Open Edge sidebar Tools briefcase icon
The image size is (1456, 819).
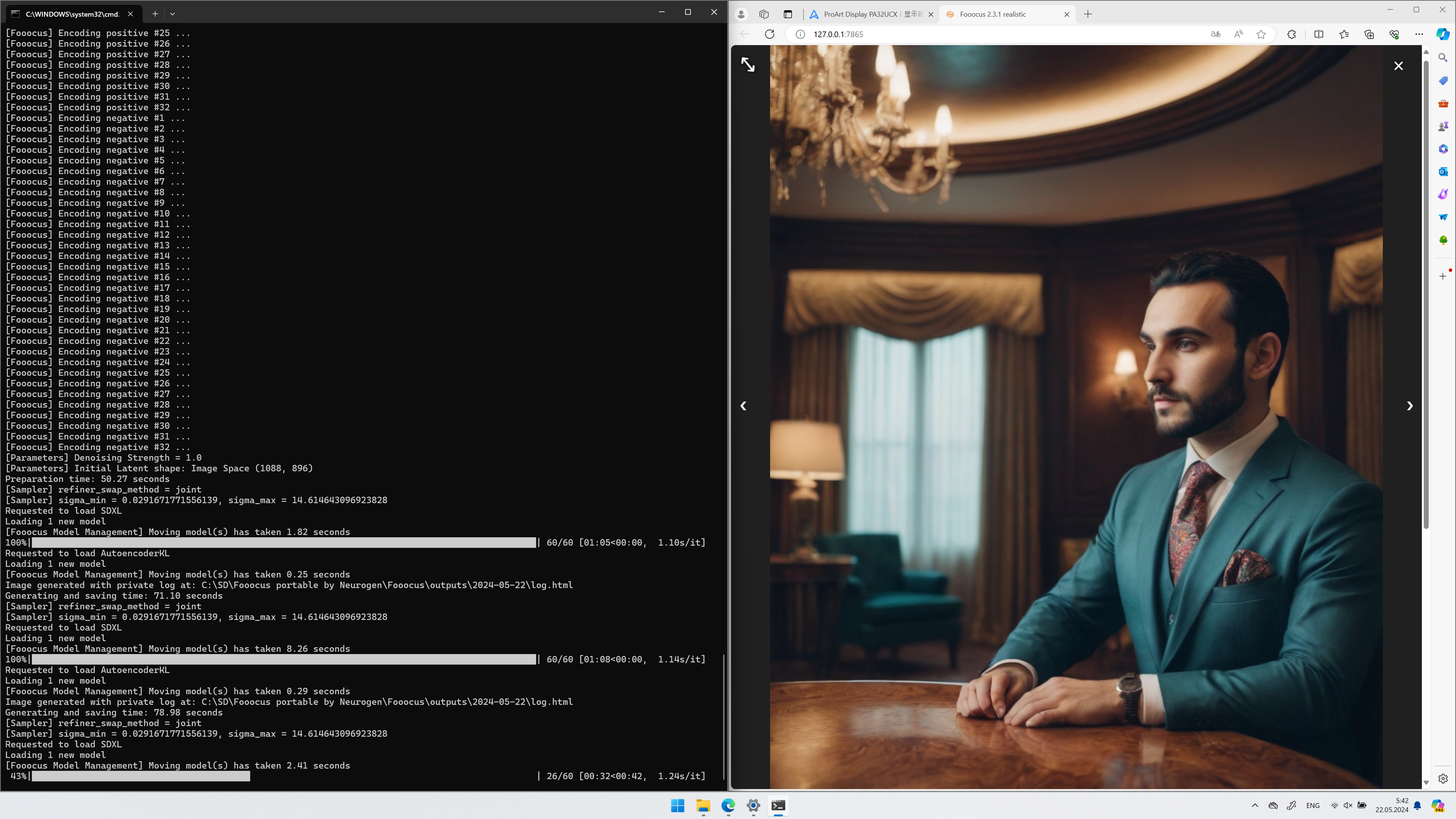1443,104
